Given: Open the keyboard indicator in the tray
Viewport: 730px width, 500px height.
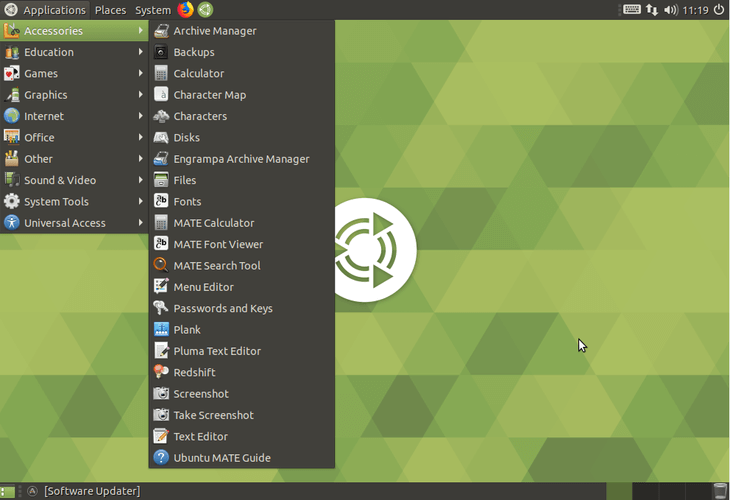Looking at the screenshot, I should point(632,9).
